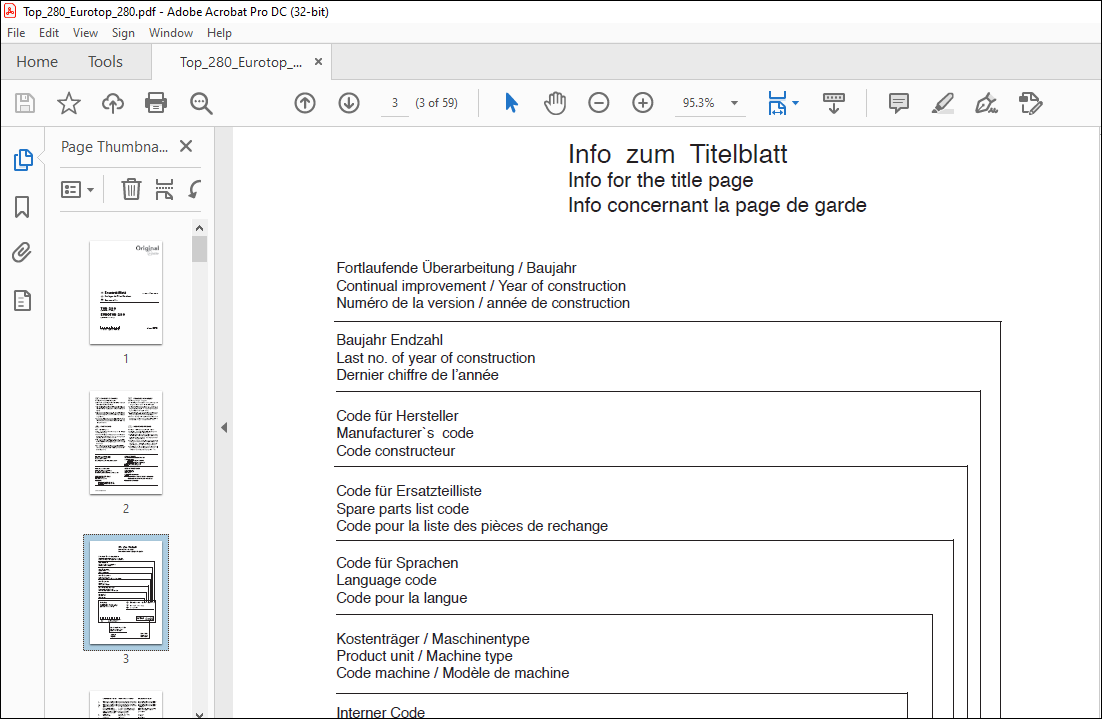This screenshot has height=719, width=1102.
Task: Click the stamp tool icon
Action: pyautogui.click(x=1030, y=103)
